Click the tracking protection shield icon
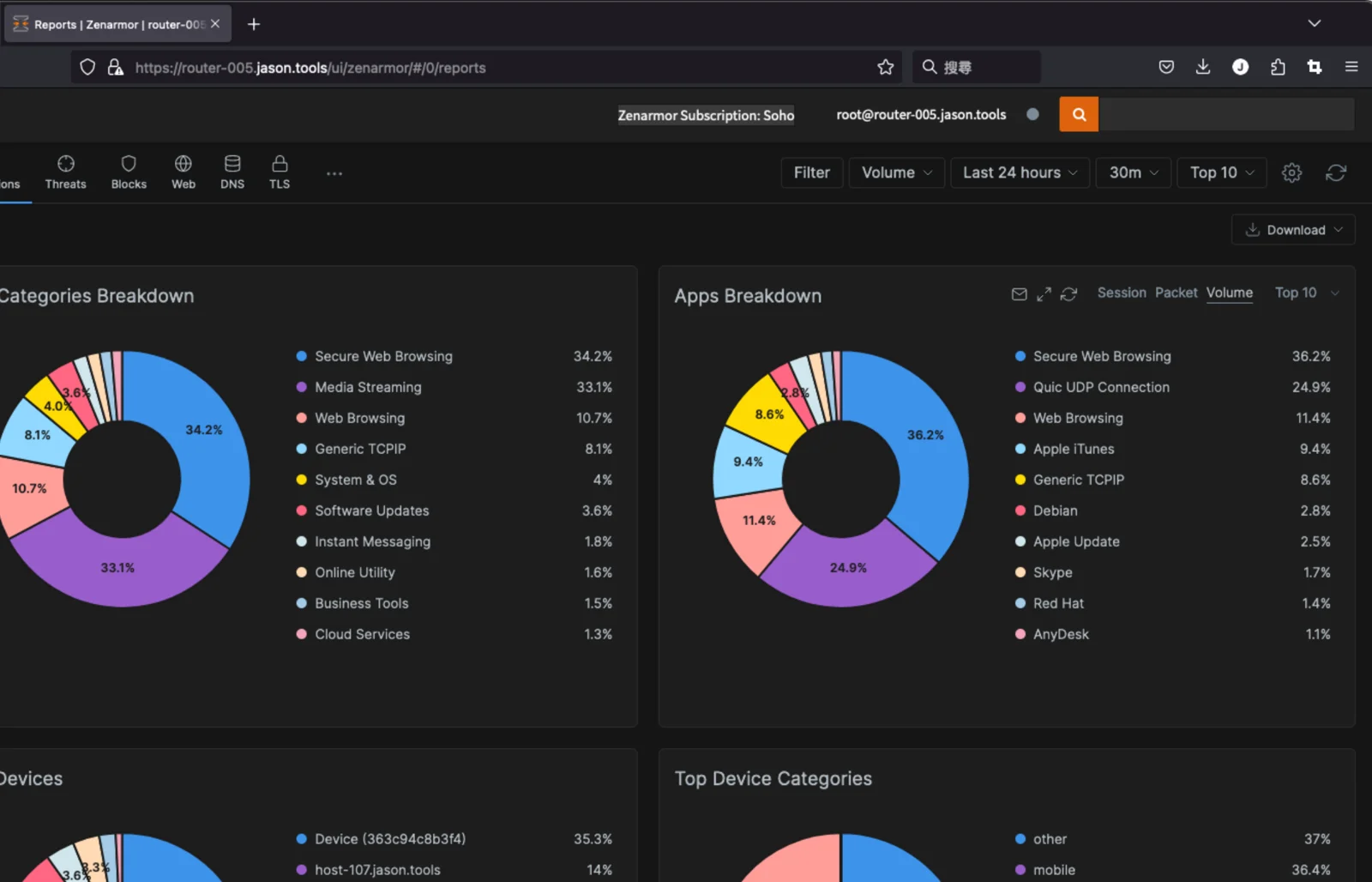Viewport: 1372px width, 882px height. [x=87, y=67]
